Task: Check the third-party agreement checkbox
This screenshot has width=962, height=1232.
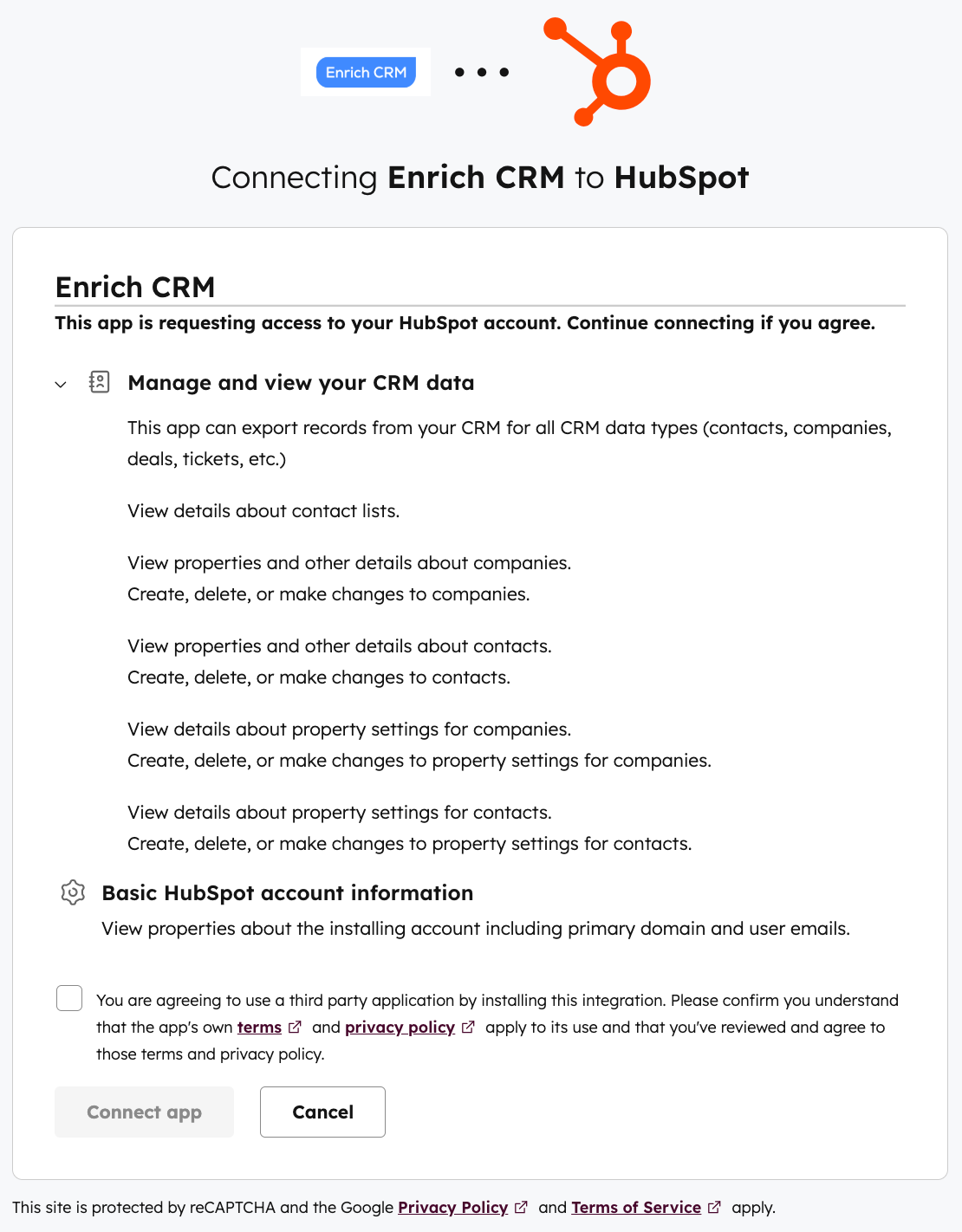Action: click(68, 998)
